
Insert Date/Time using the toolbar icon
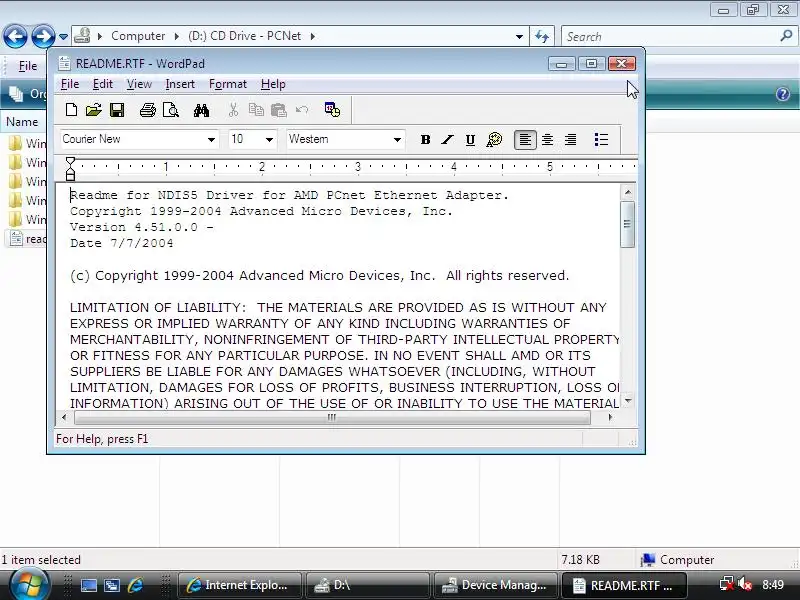[x=332, y=110]
